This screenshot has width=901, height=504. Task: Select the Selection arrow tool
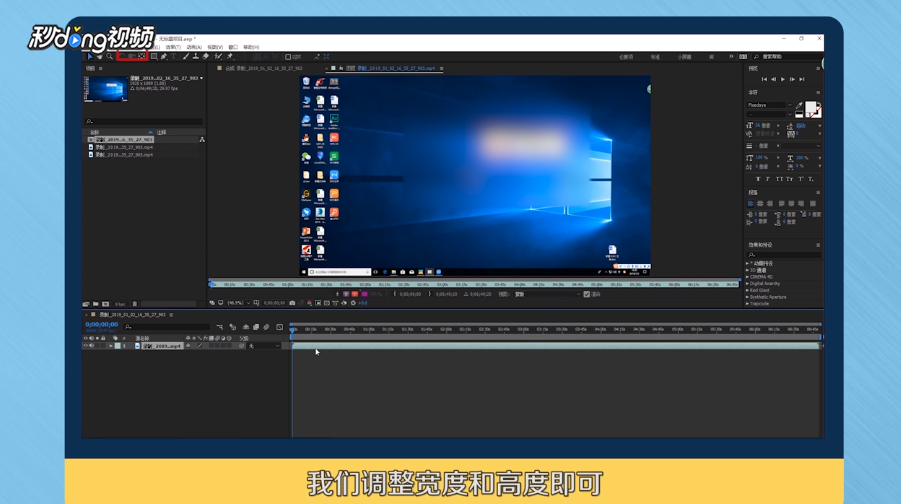90,56
